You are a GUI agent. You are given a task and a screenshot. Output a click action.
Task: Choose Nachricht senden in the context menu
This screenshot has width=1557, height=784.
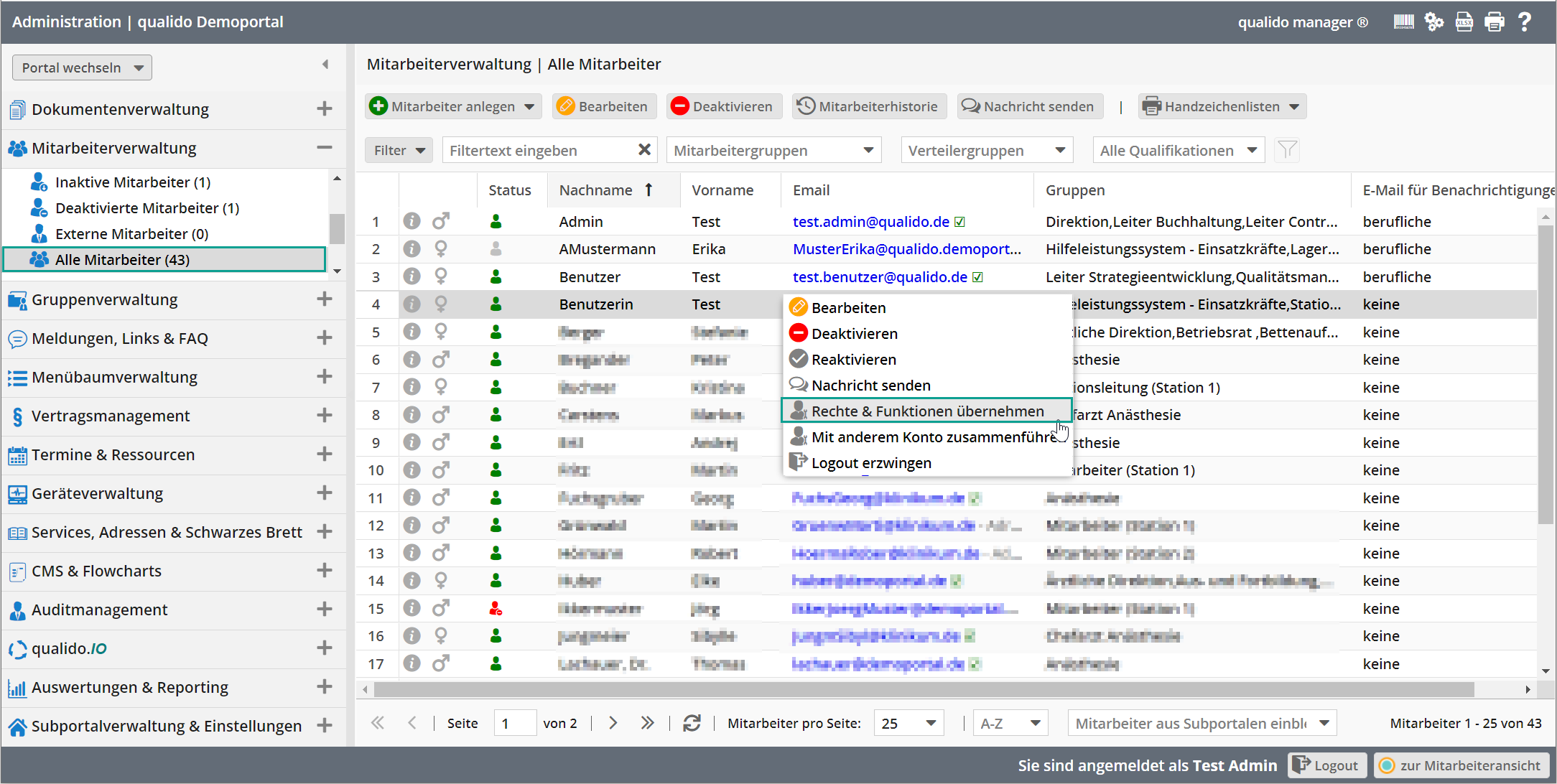(926, 385)
